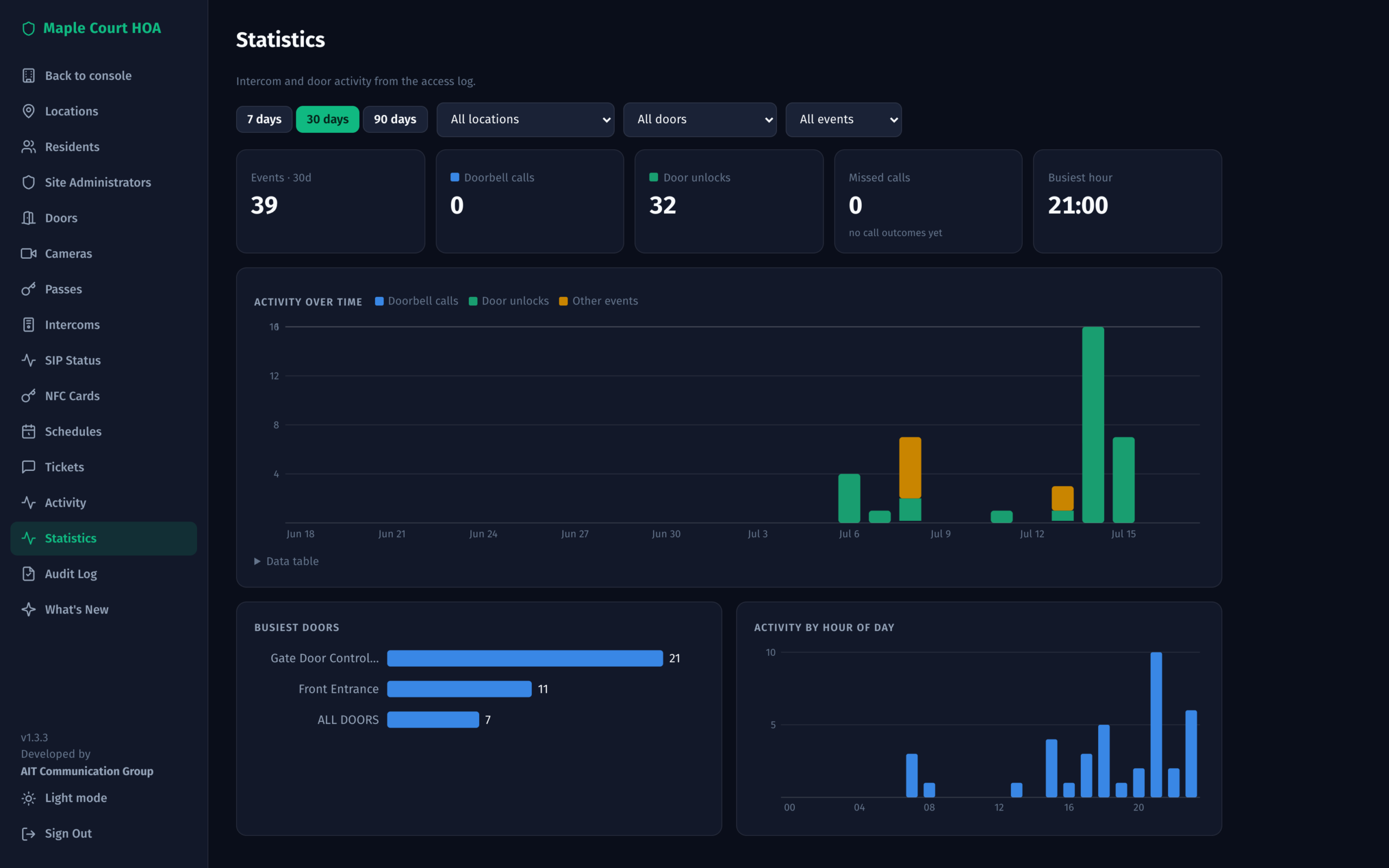Click the Intercoms device icon

[28, 325]
